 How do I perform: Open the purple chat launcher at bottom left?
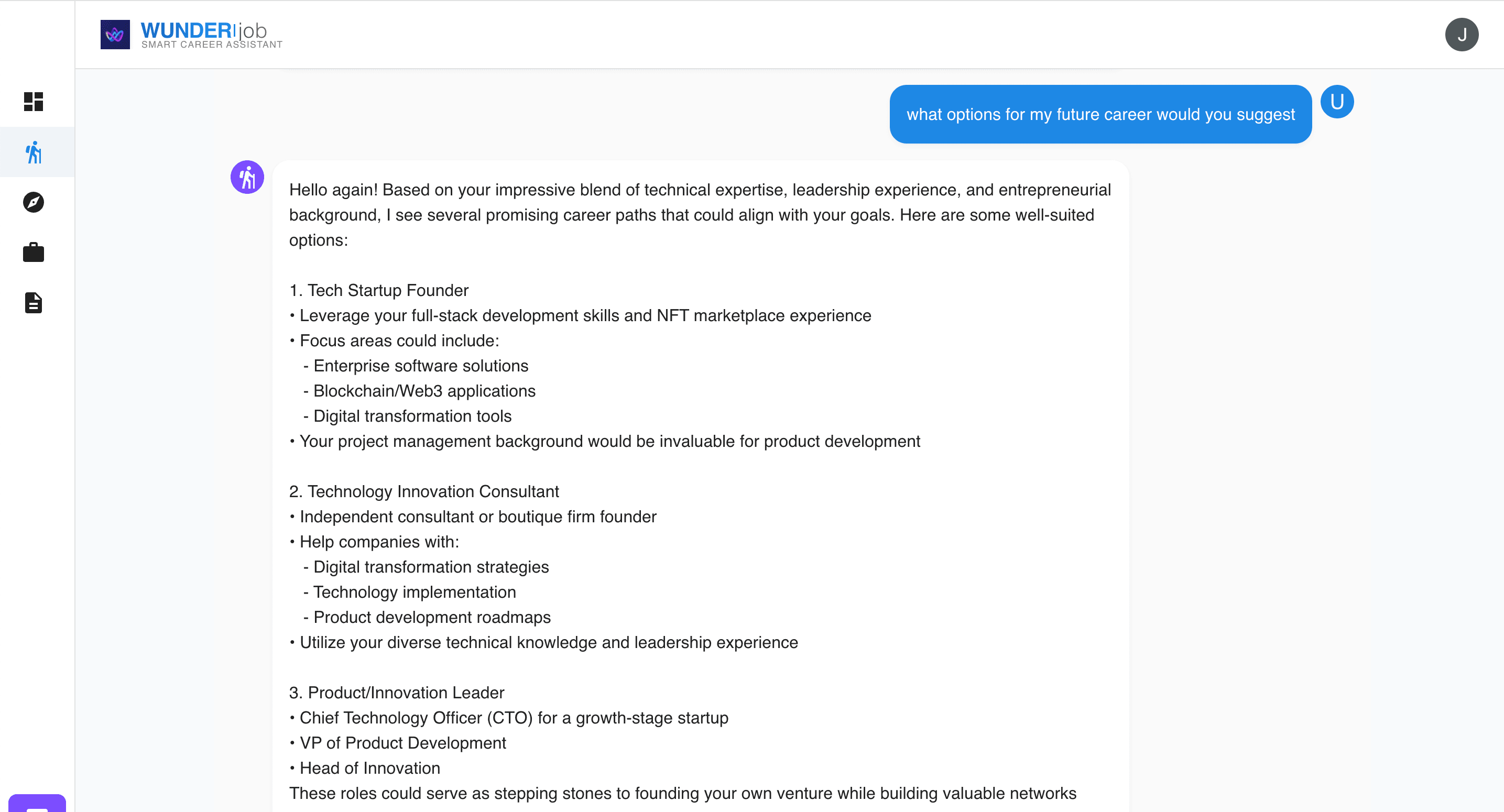tap(38, 806)
